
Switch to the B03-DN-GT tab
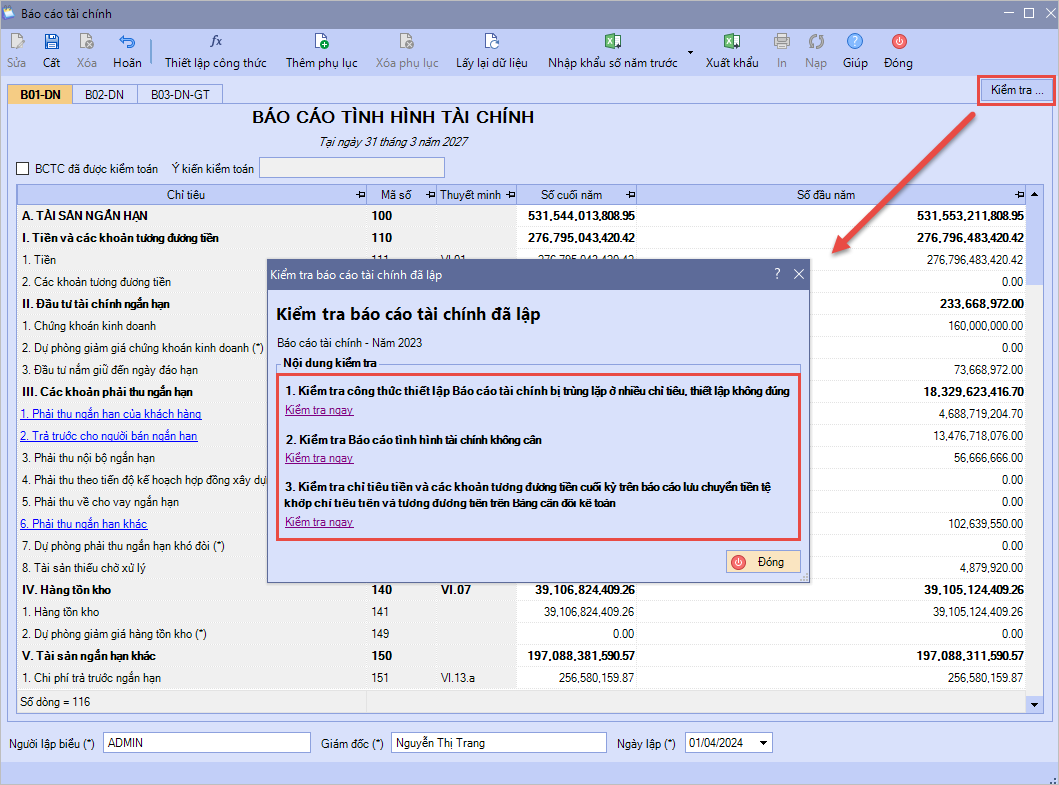pyautogui.click(x=180, y=95)
